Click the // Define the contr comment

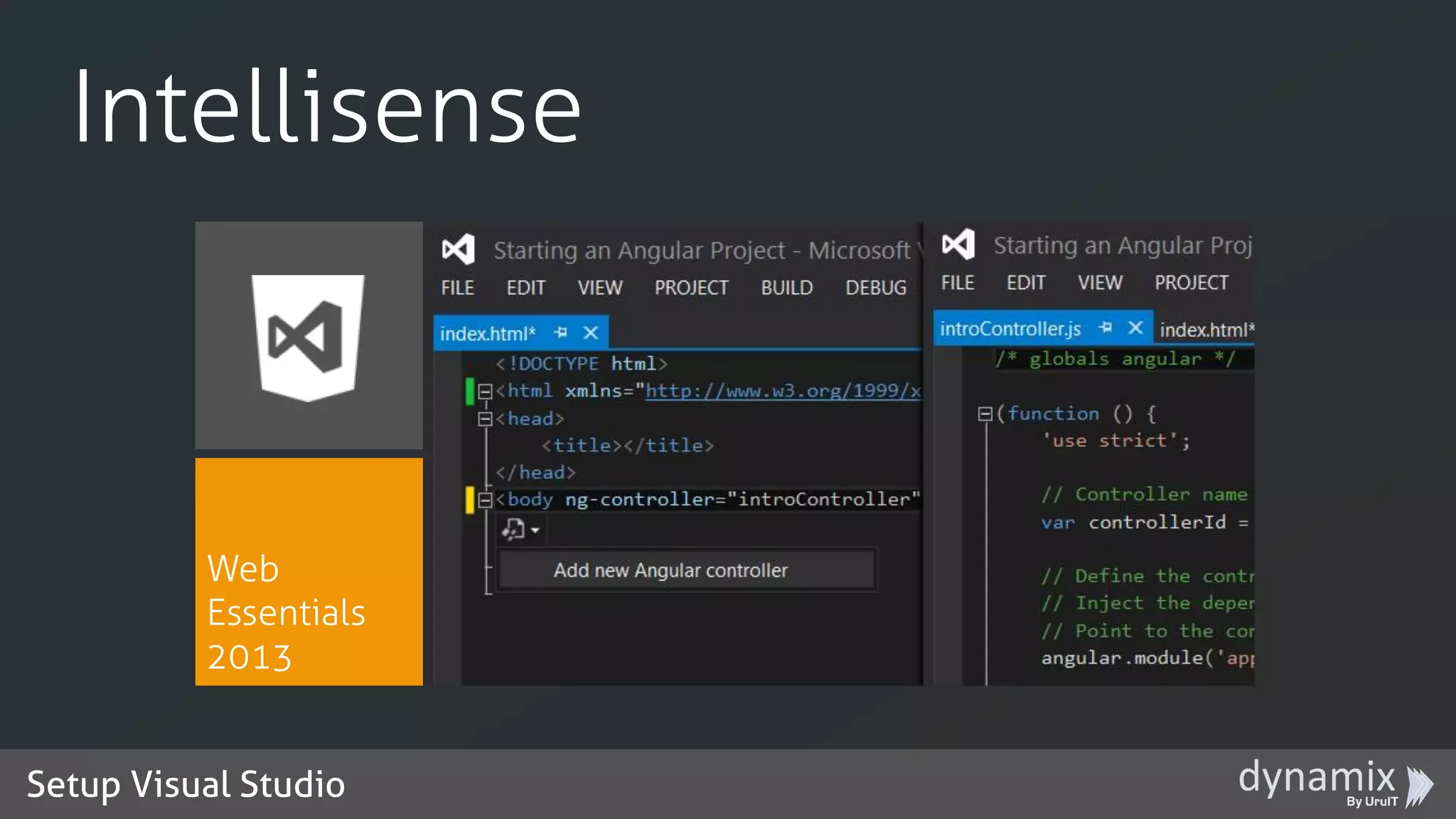[x=1147, y=576]
